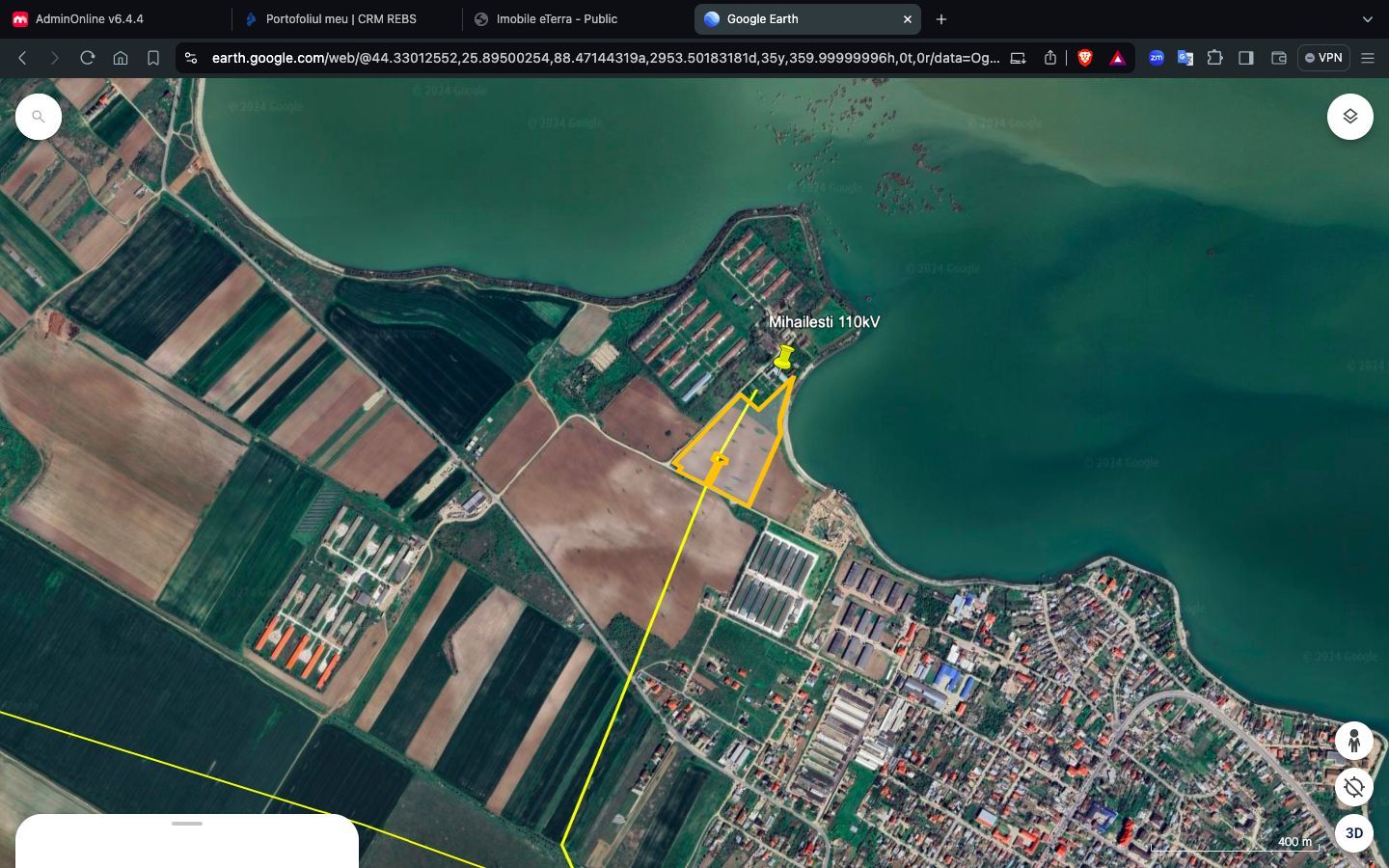Expand the tab list chevron
This screenshot has width=1389, height=868.
1367,19
